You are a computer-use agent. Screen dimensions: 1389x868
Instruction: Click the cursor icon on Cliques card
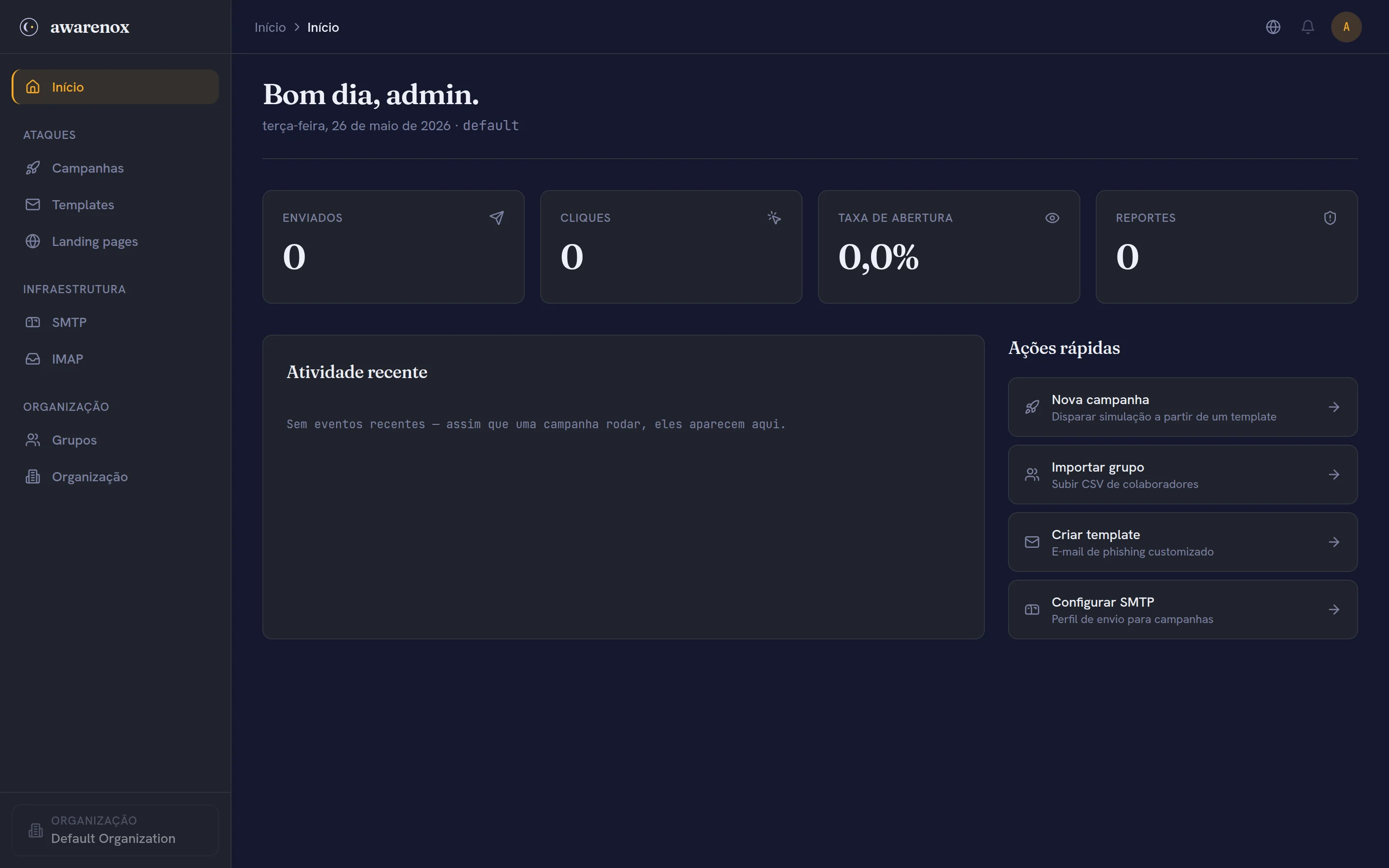[774, 217]
